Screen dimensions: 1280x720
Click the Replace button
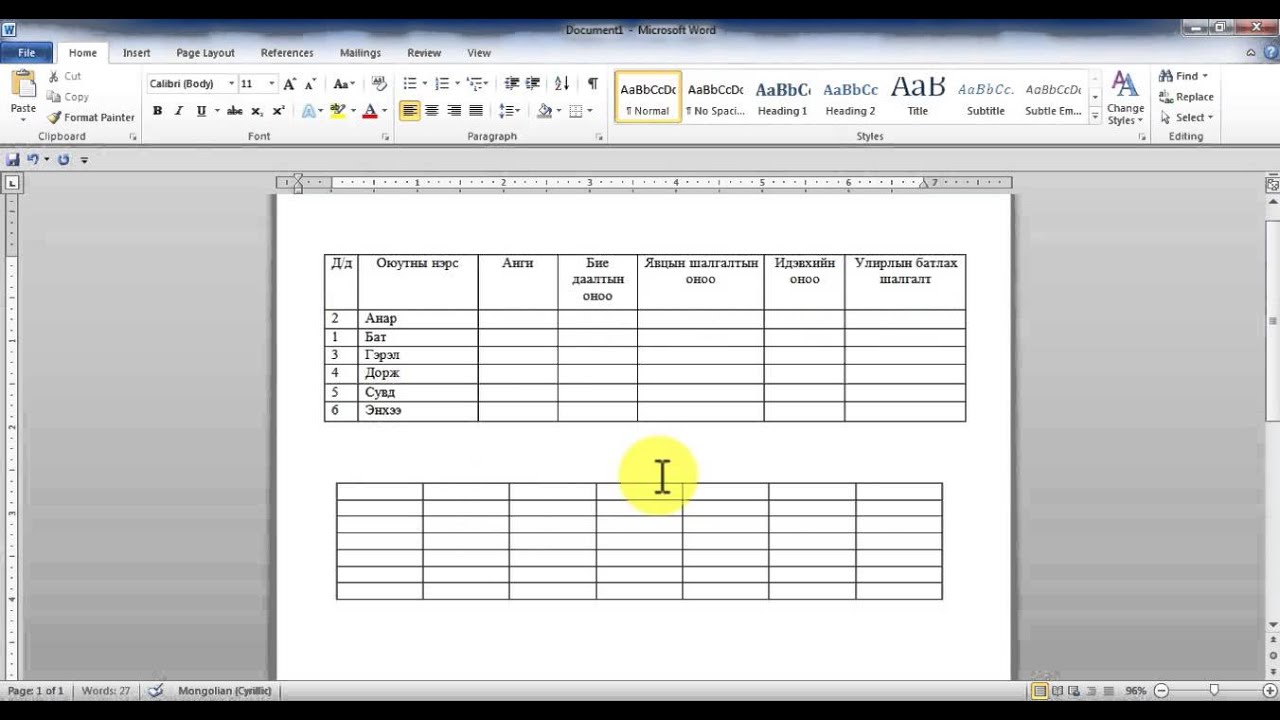click(x=1186, y=97)
